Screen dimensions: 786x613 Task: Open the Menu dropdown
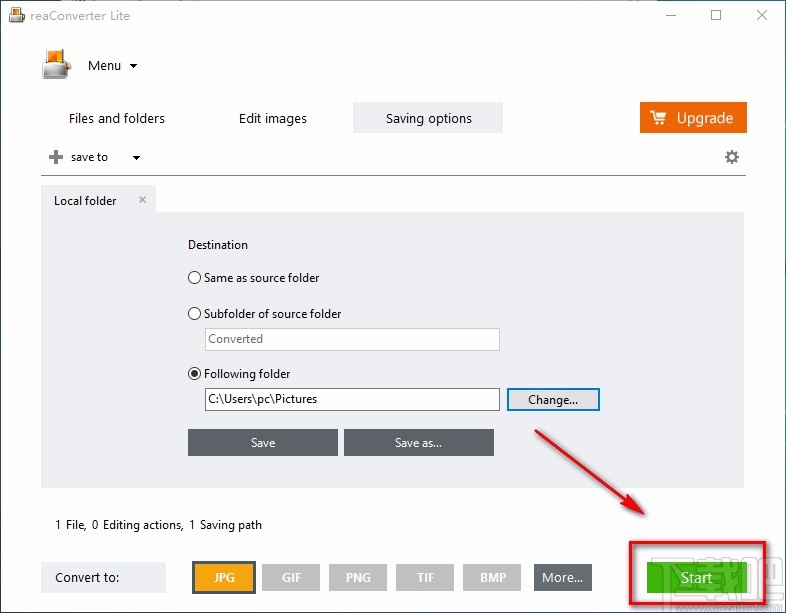point(112,66)
